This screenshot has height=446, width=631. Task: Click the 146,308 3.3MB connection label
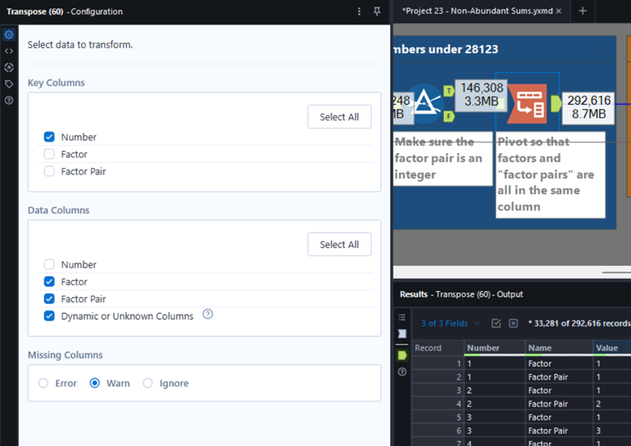[x=481, y=95]
